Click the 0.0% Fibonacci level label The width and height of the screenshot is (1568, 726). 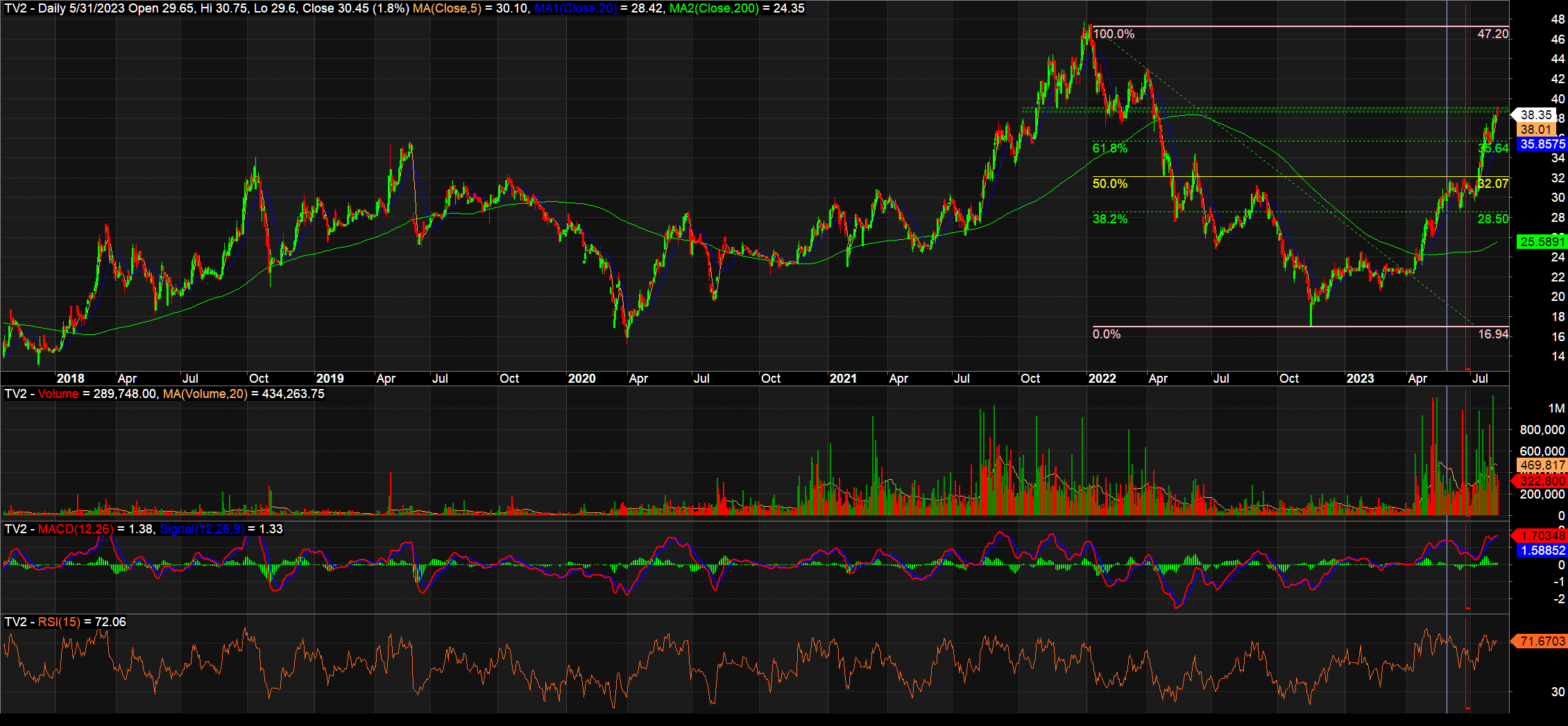(x=1107, y=334)
